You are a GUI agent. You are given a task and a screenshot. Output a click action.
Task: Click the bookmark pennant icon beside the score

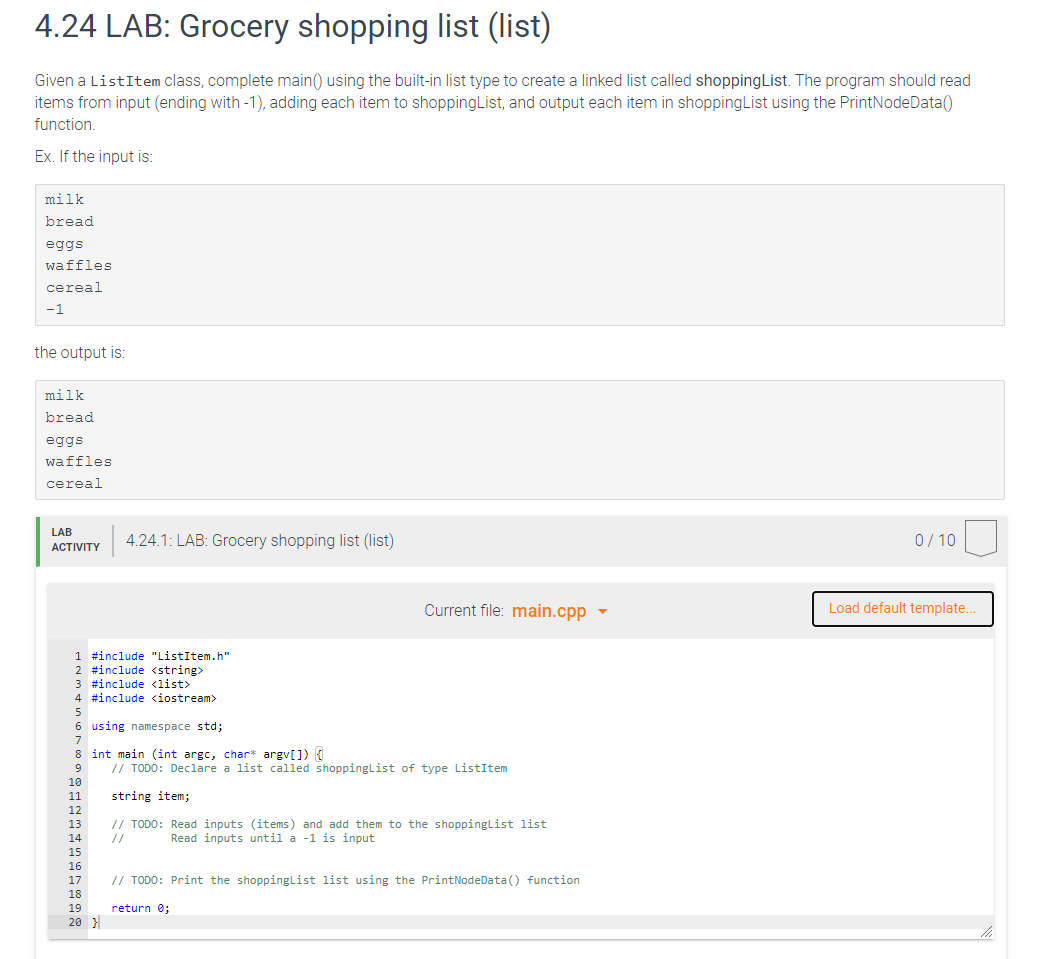(x=981, y=538)
